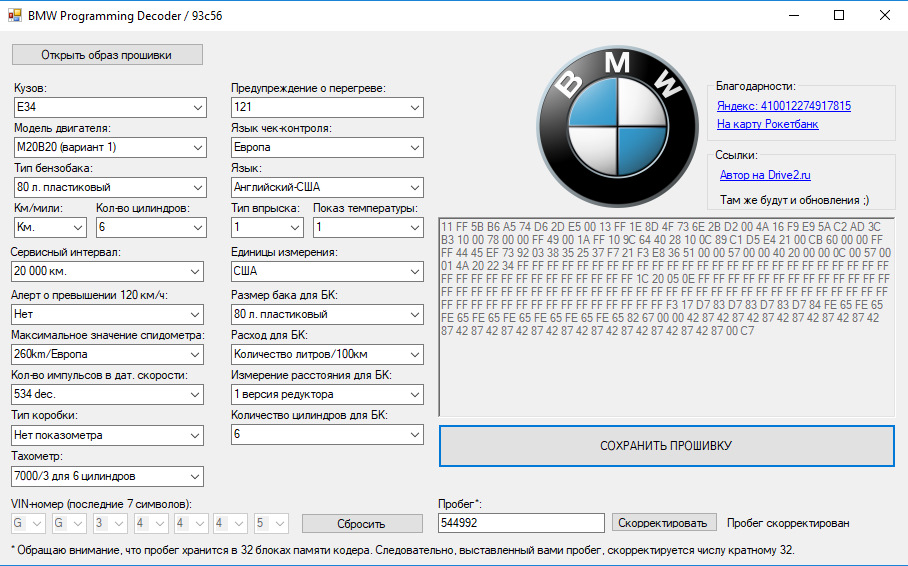
Task: Open На карту Рокетбанк link
Action: coord(768,123)
